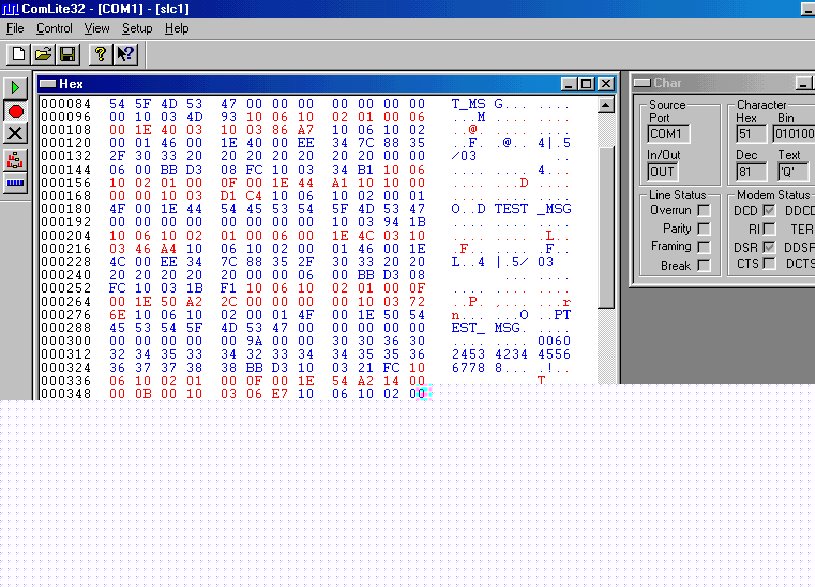This screenshot has width=815, height=587.
Task: Clear the buffer with the X icon
Action: (x=15, y=134)
